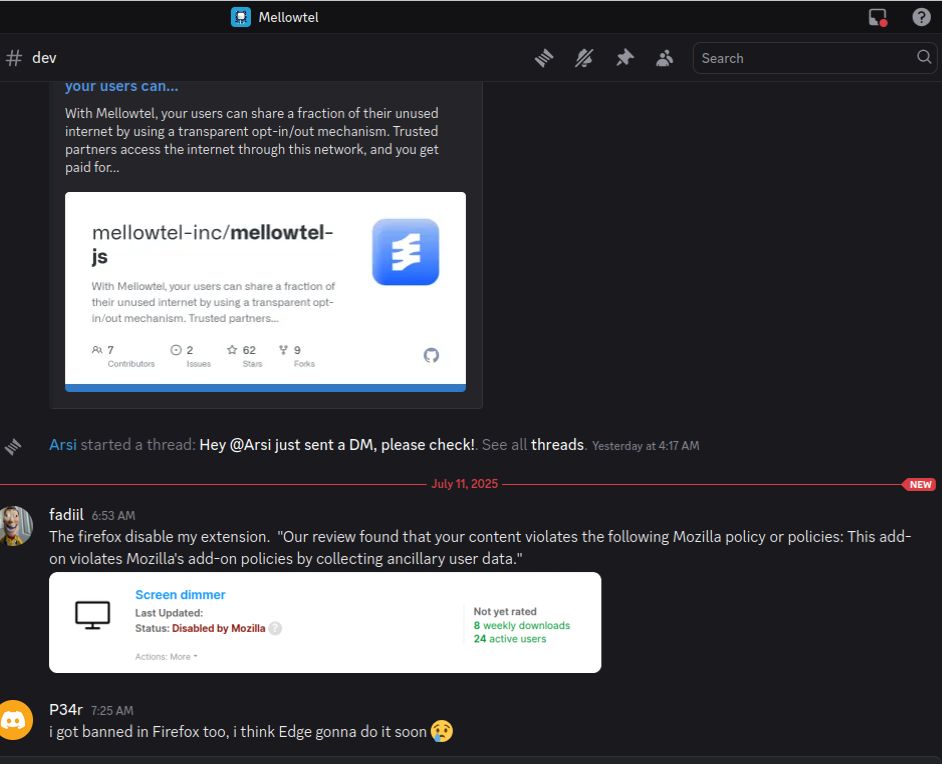Click the 7:25 AM timestamp on P34r's message
Viewport: 942px width, 764px height.
point(112,711)
